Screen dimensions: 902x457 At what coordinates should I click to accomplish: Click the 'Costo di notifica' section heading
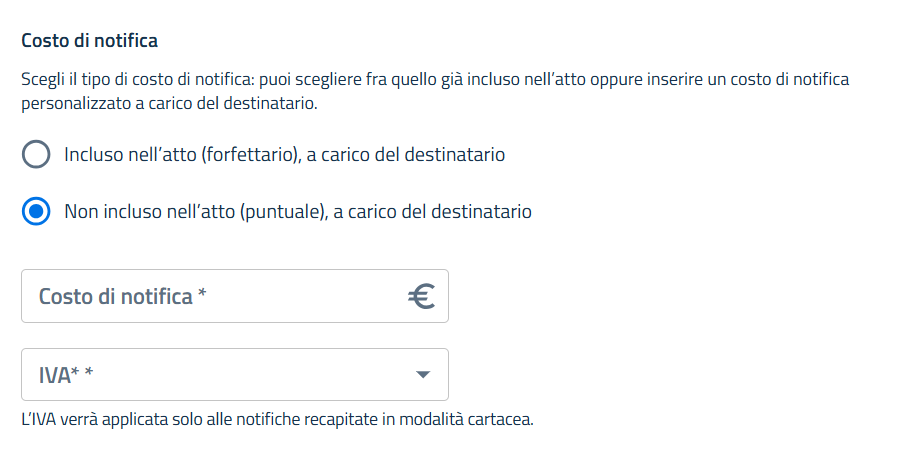tap(90, 41)
